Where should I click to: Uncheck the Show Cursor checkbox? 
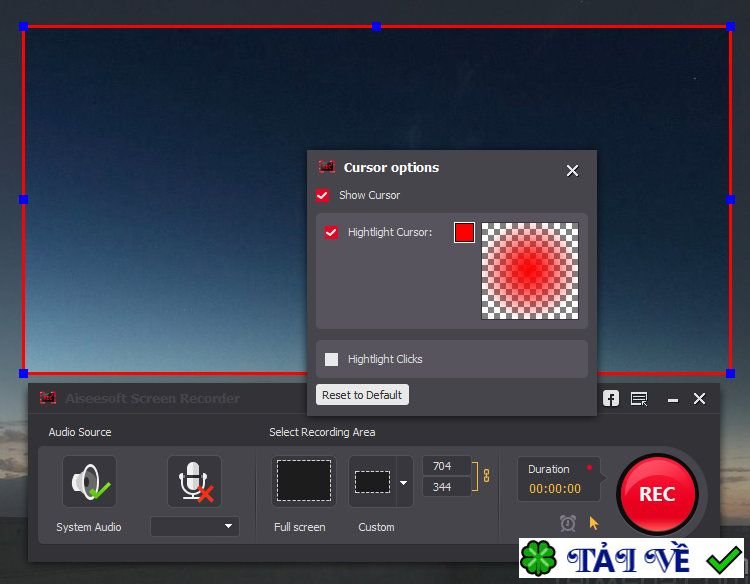click(323, 195)
